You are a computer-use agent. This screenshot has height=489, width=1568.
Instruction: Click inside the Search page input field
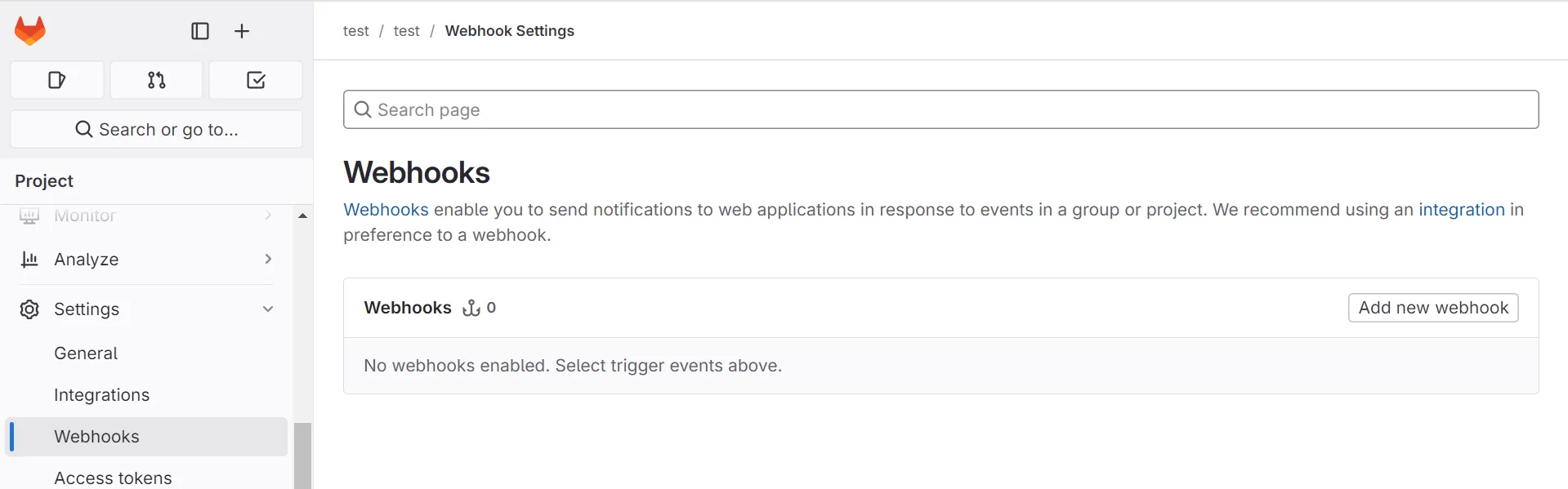tap(735, 109)
